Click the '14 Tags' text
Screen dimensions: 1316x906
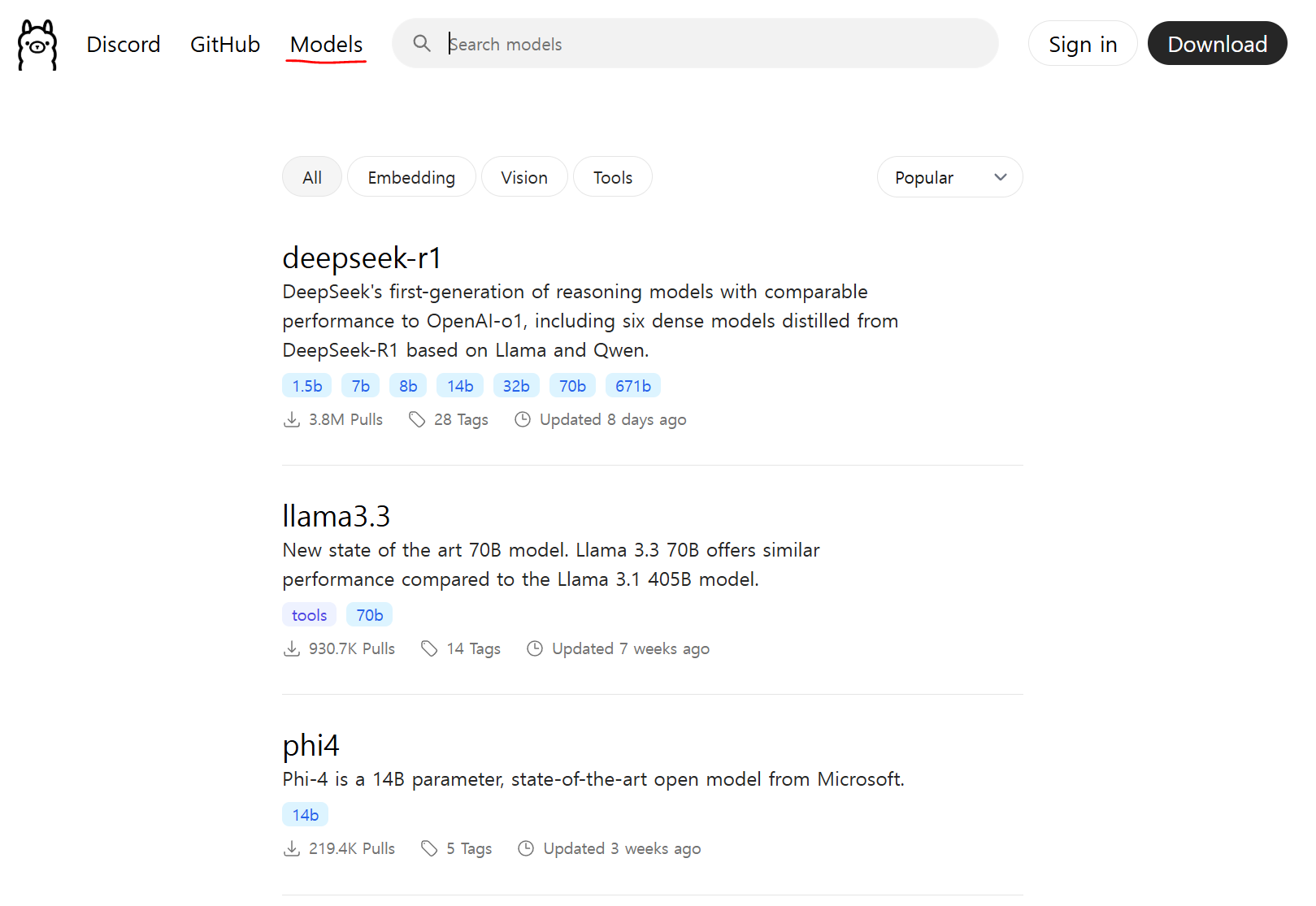coord(473,648)
